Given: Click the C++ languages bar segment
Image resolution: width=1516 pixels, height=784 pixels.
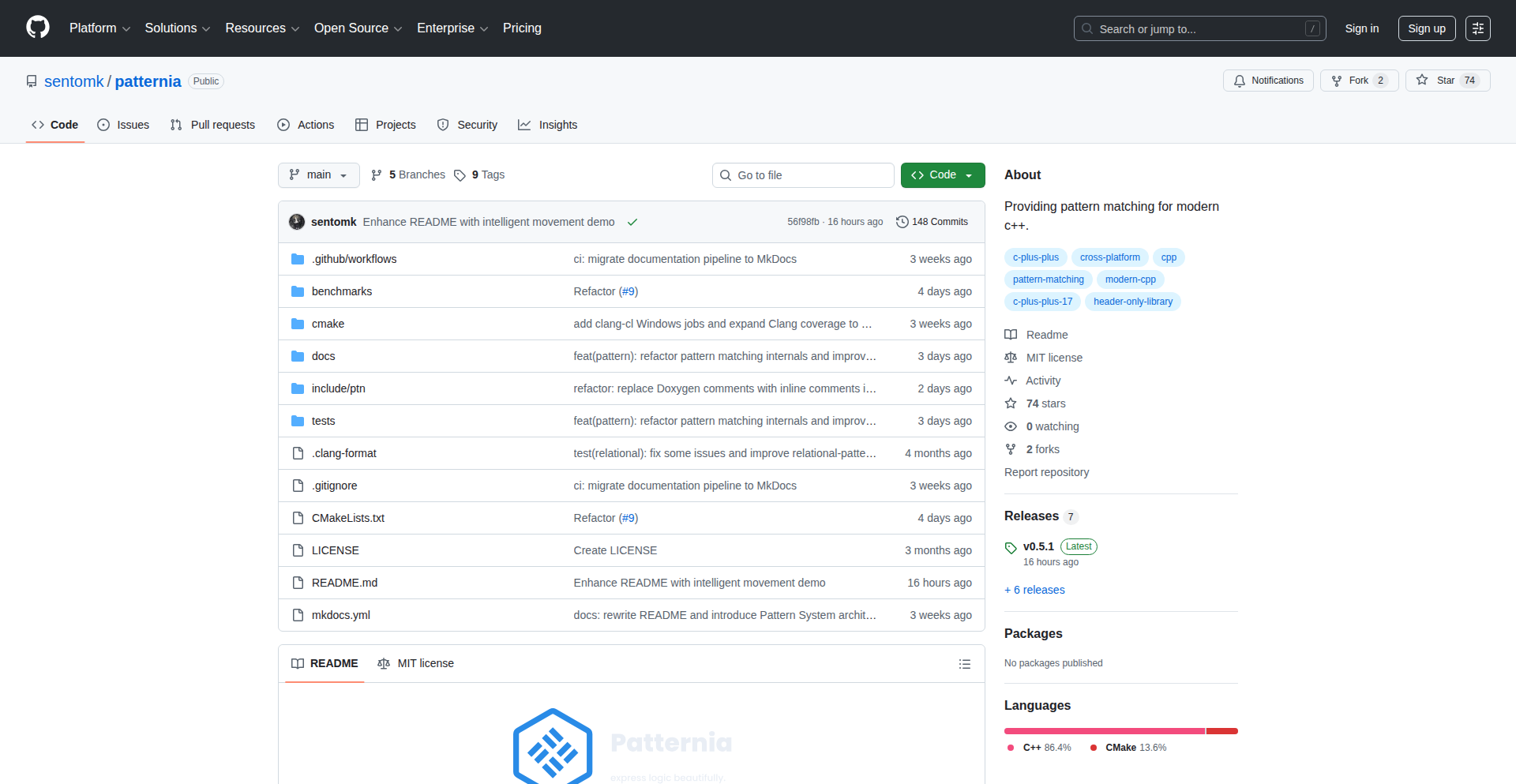Looking at the screenshot, I should (x=1104, y=731).
